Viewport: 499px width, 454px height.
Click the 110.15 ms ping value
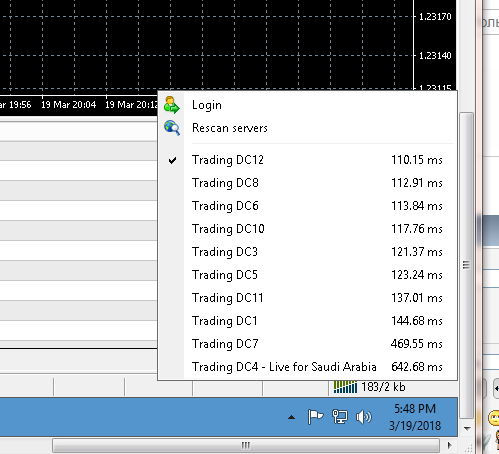click(x=417, y=160)
